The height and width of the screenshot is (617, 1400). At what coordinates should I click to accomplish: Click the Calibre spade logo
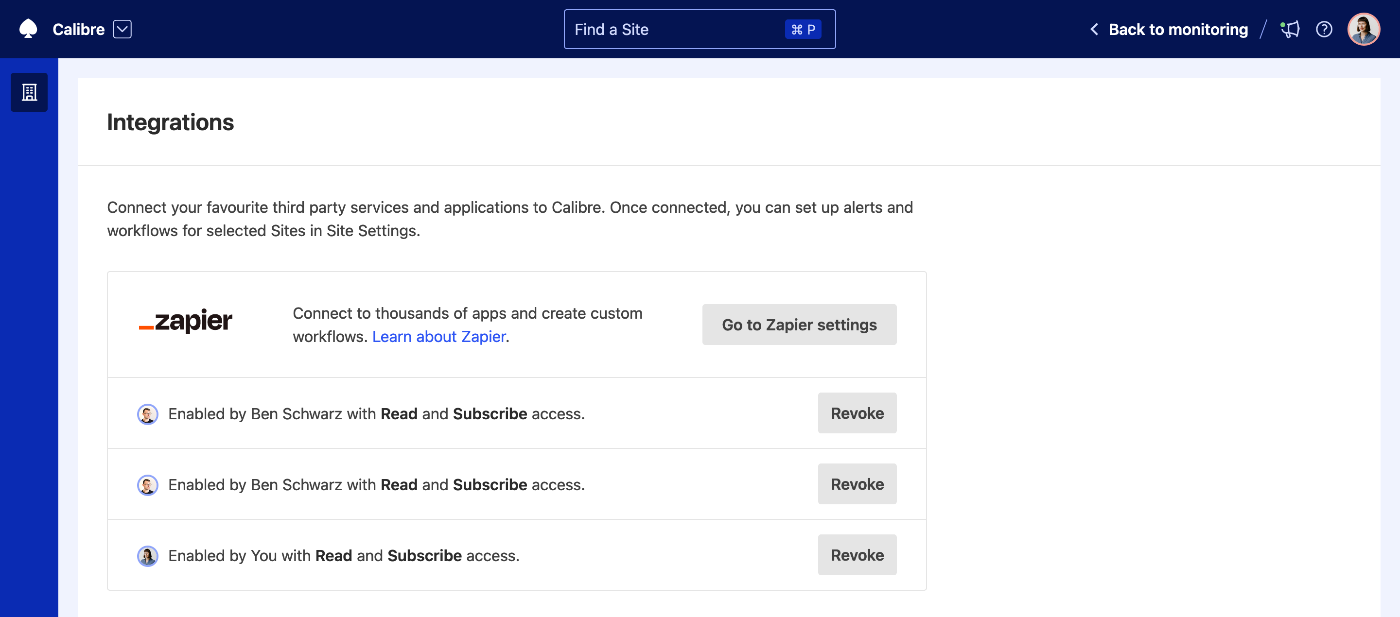[x=29, y=29]
